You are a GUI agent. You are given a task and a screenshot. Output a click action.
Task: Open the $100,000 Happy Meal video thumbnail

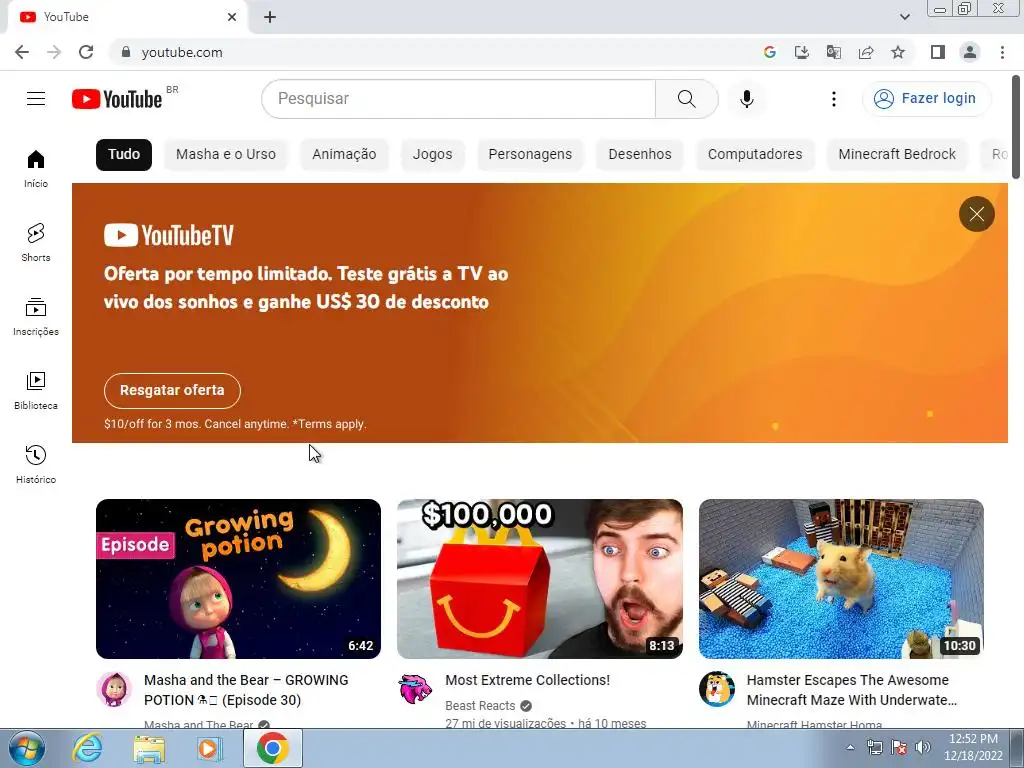pyautogui.click(x=540, y=579)
